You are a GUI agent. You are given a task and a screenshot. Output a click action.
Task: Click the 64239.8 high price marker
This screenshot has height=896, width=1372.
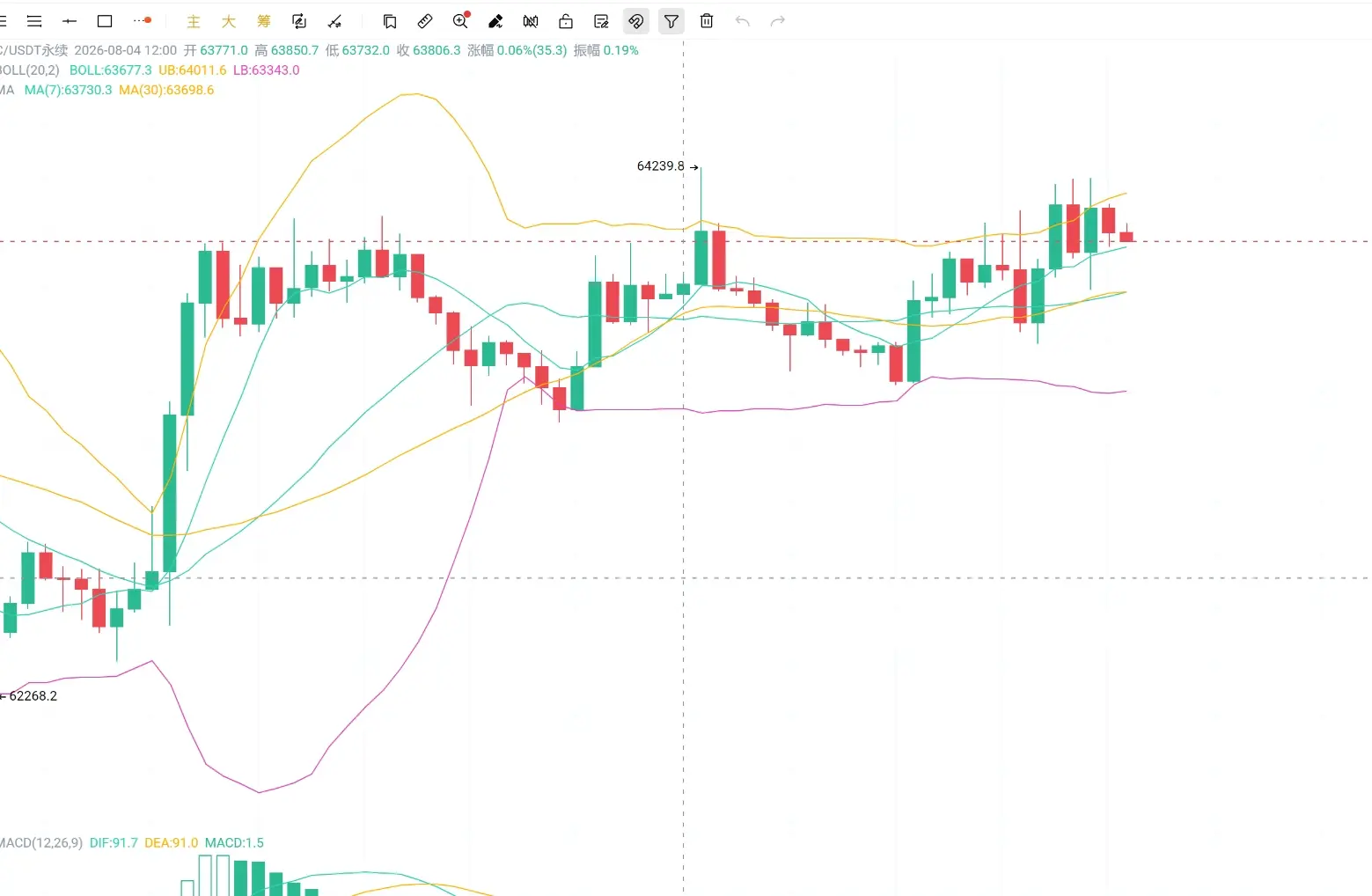click(660, 166)
